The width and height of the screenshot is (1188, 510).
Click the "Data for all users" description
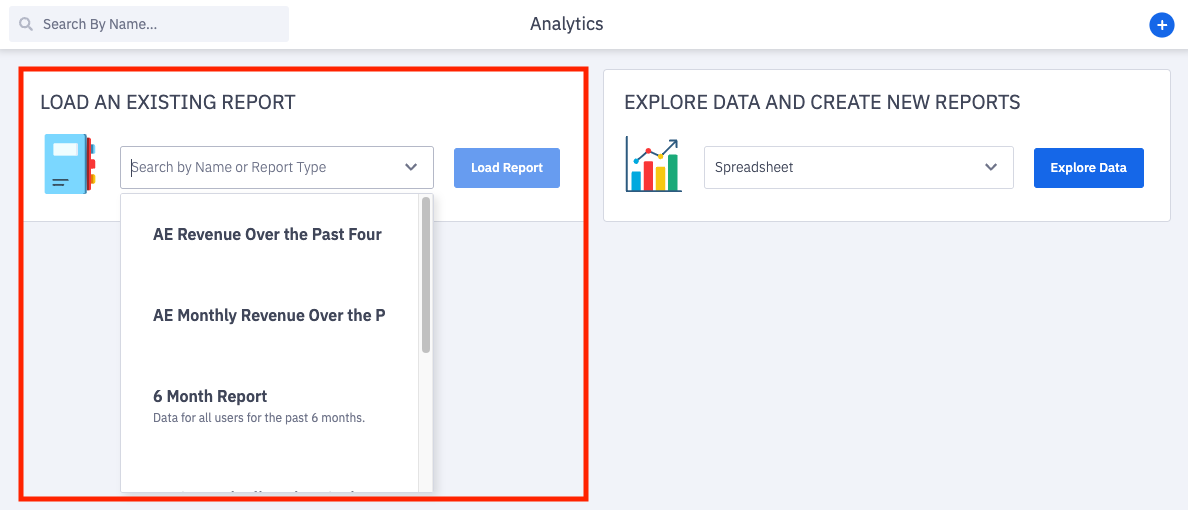point(259,418)
